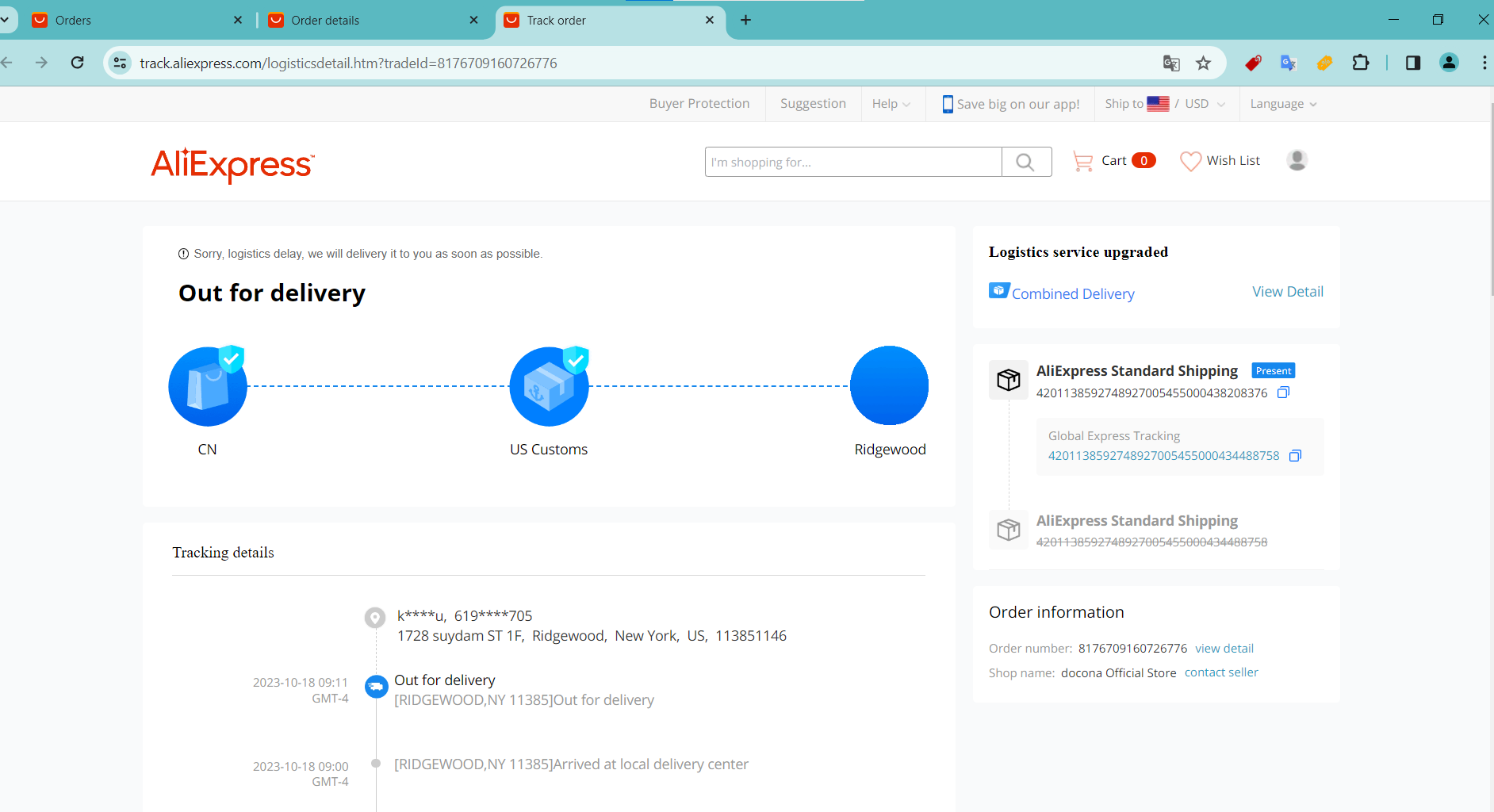Screen dimensions: 1494x812
Task: Click the phone icon by Save big
Action: [948, 104]
